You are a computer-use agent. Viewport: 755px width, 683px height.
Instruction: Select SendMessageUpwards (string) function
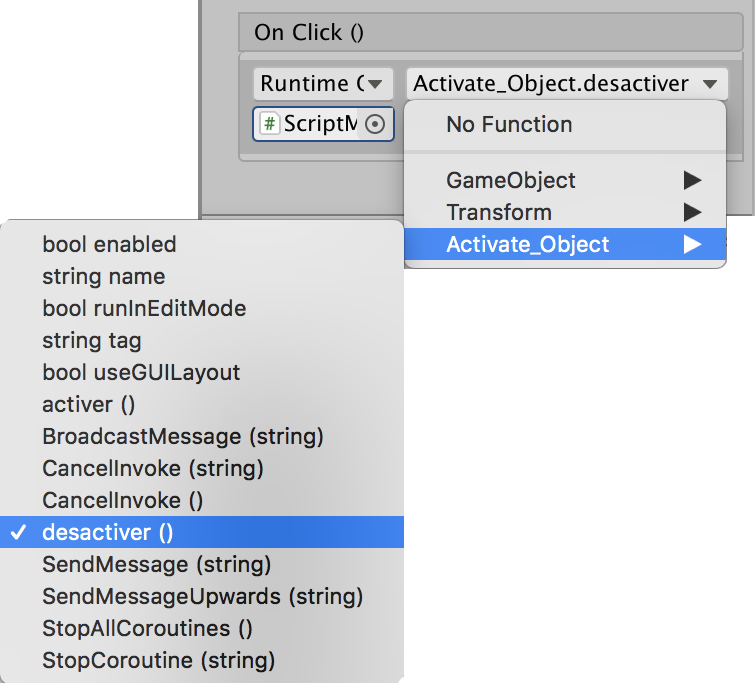(202, 596)
